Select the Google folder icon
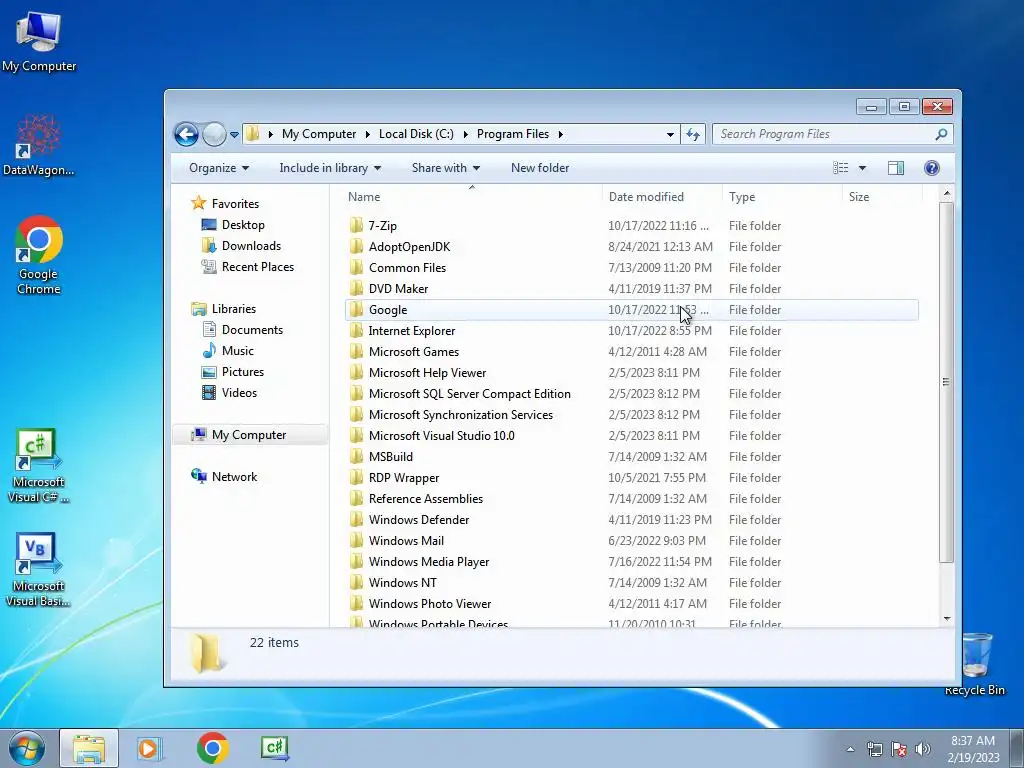1024x768 pixels. coord(356,310)
